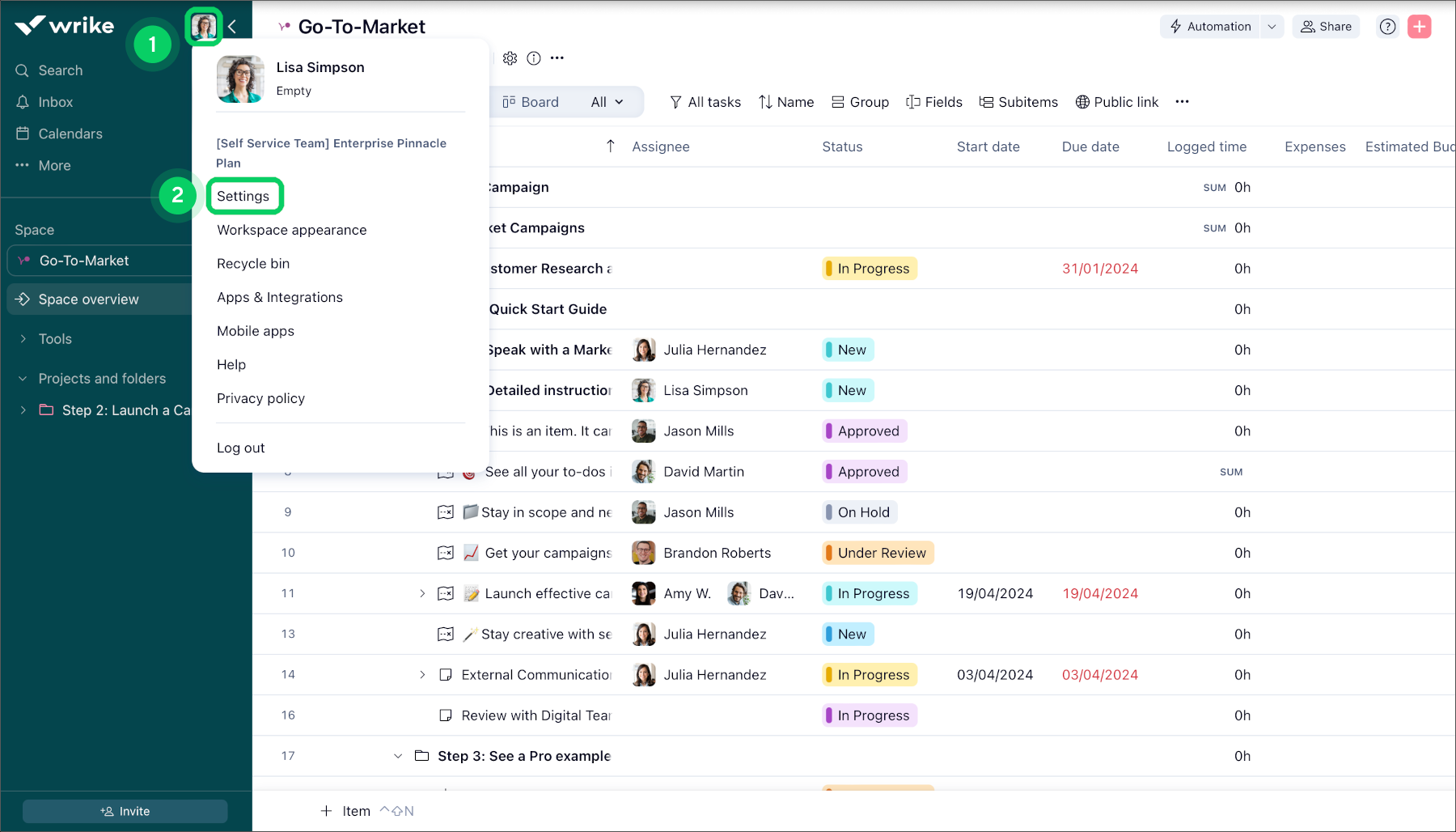
Task: Collapse the 'Step 3: See a Pro example' folder
Action: tap(397, 755)
